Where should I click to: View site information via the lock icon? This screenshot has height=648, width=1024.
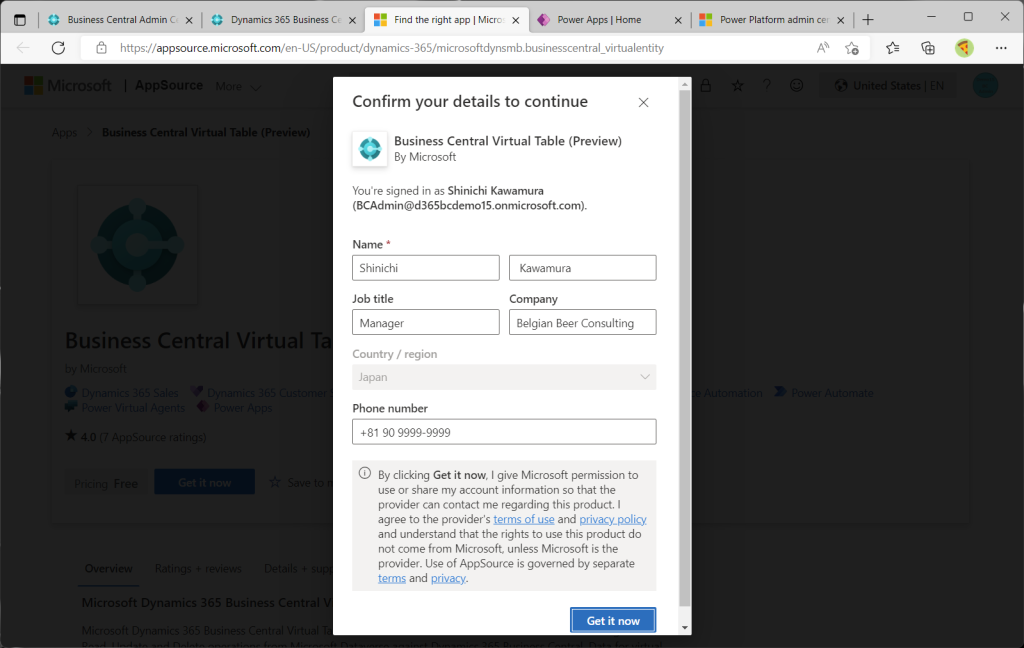point(101,48)
